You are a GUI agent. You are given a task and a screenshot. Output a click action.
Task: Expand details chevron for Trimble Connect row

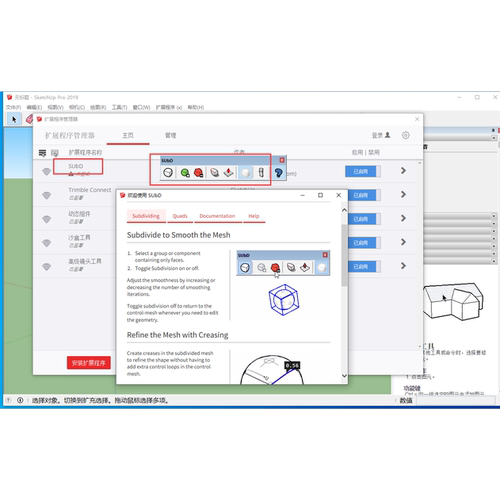[403, 194]
